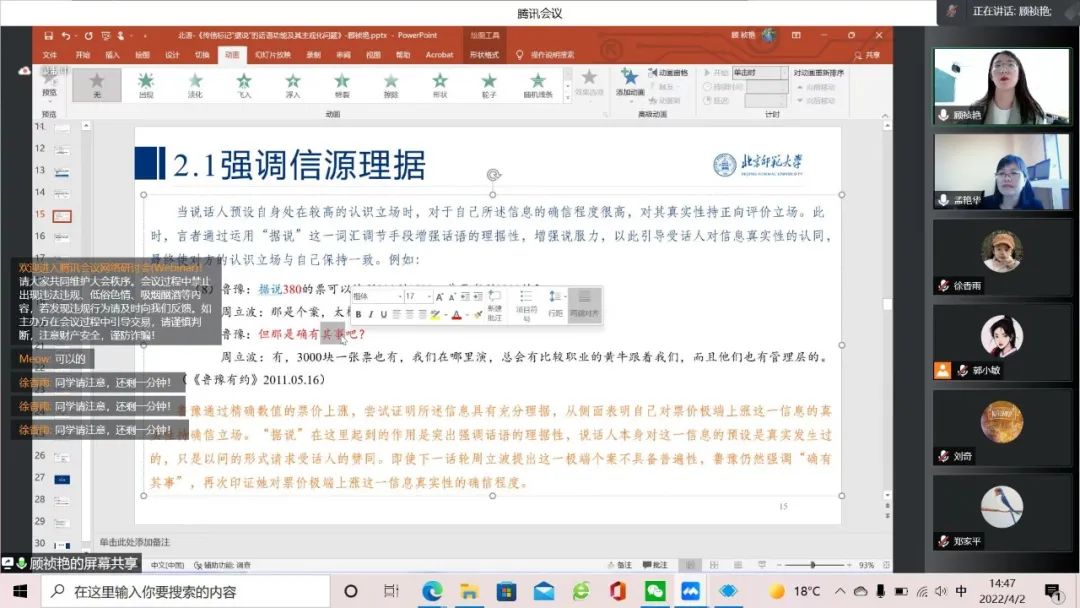1080x608 pixels.
Task: Choose the 轮子 (Wheel) animation effect
Action: coord(489,84)
